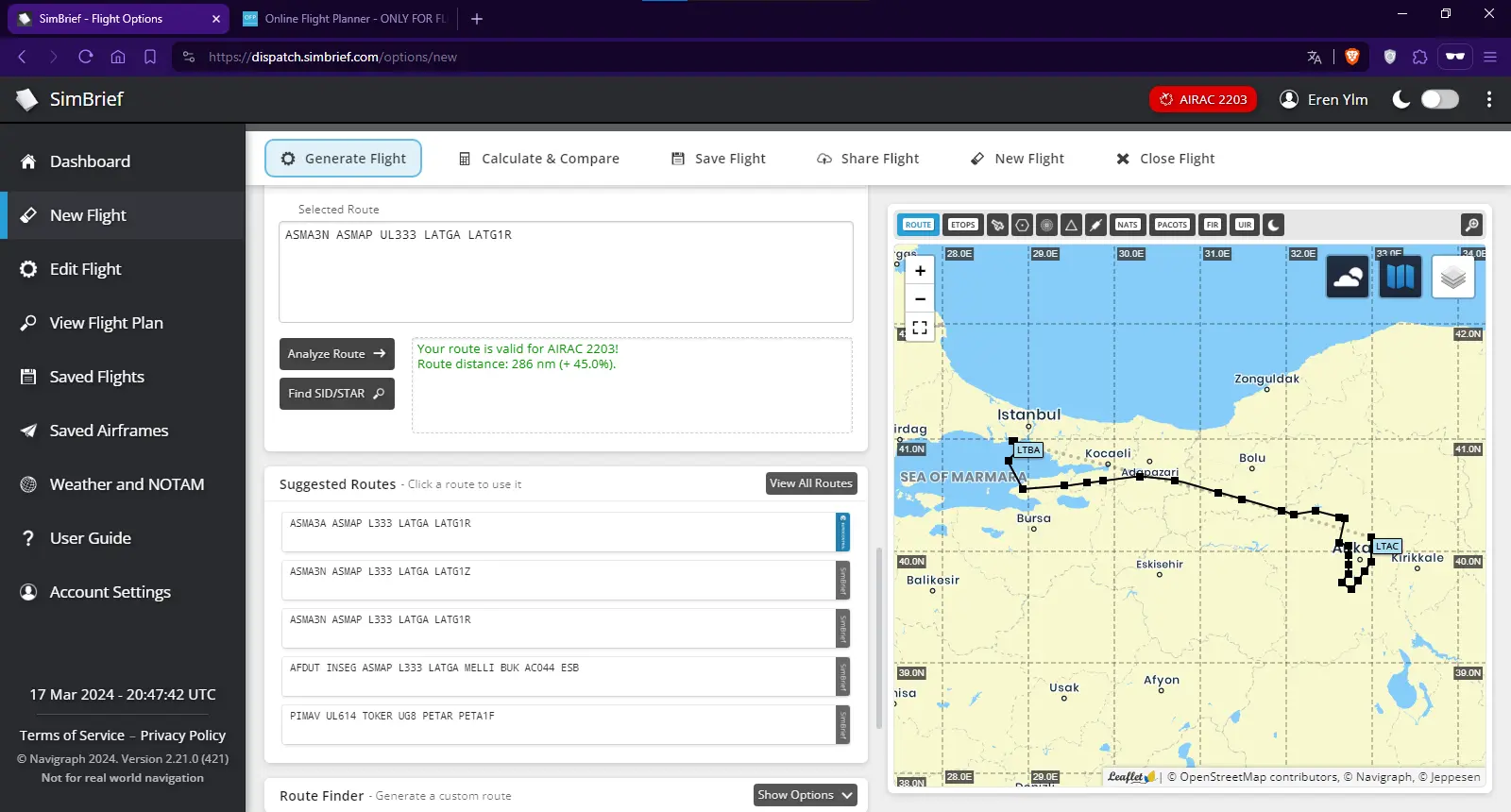Click the SimBrief logo in header

[x=70, y=99]
